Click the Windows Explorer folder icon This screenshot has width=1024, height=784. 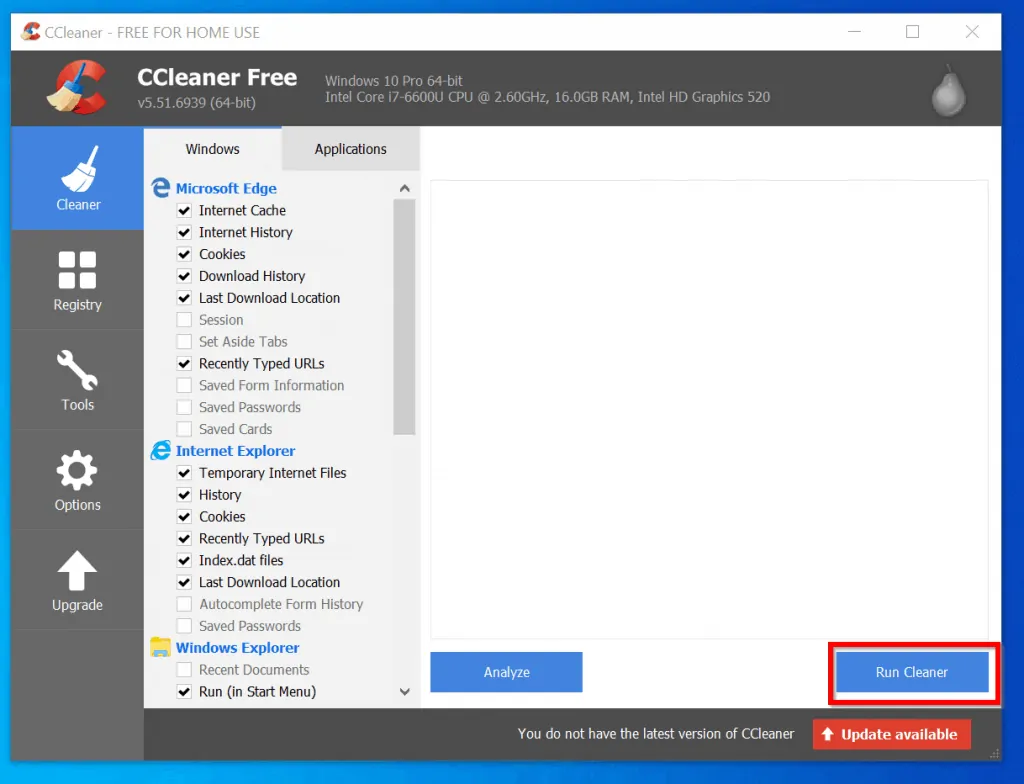[161, 647]
